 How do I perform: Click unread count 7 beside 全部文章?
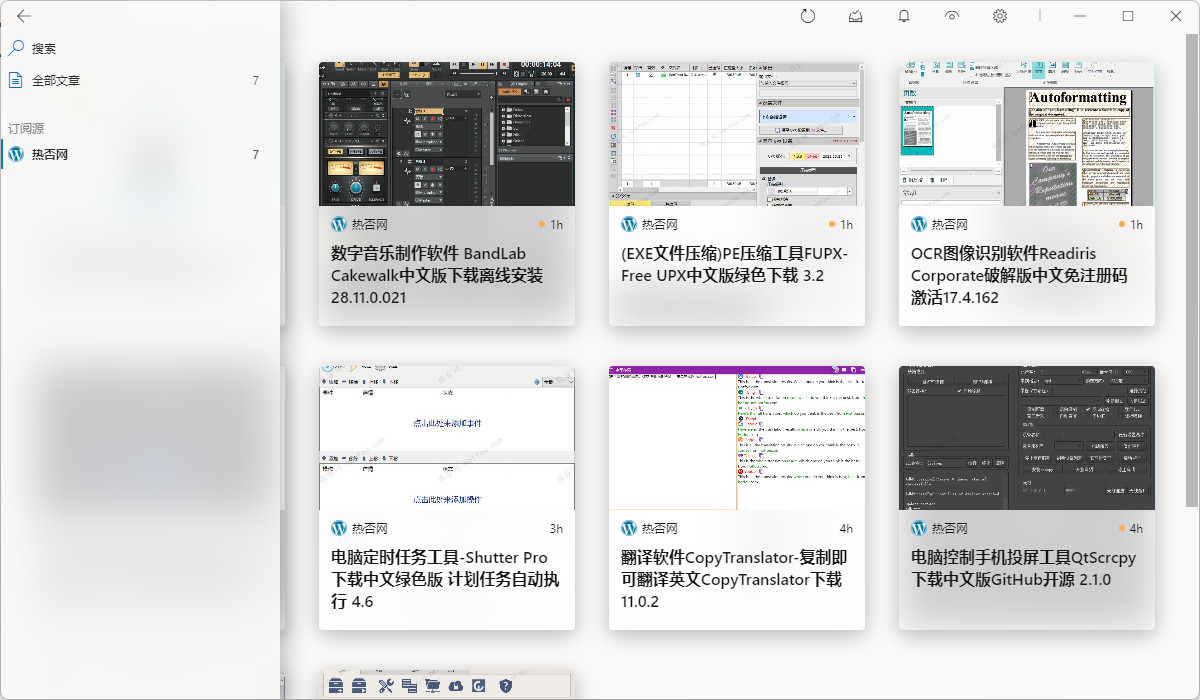pyautogui.click(x=256, y=81)
